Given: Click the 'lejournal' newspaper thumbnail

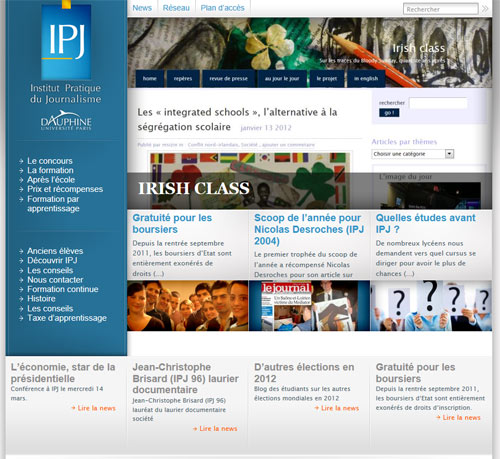Looking at the screenshot, I should click(309, 306).
